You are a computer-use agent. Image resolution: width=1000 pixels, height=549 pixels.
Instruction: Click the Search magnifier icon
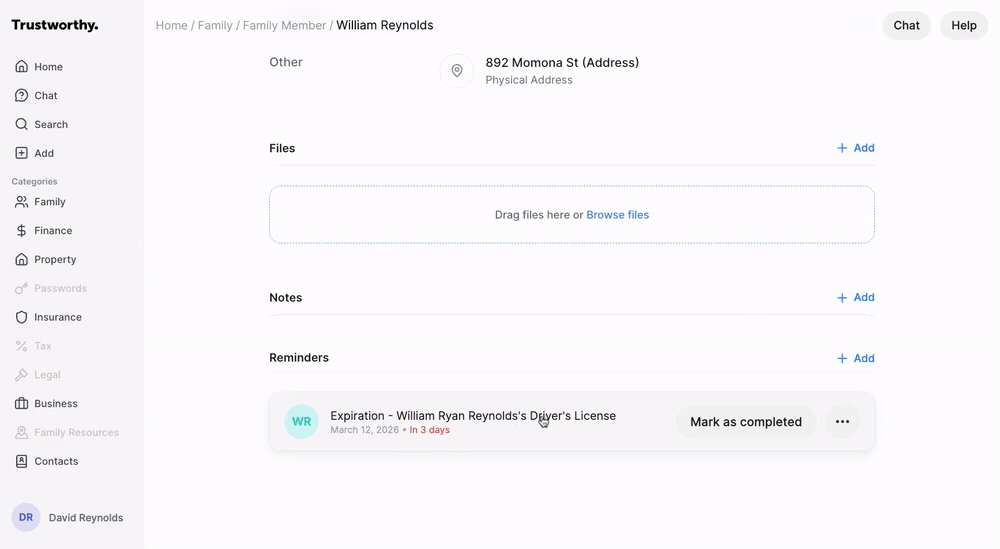pos(21,125)
